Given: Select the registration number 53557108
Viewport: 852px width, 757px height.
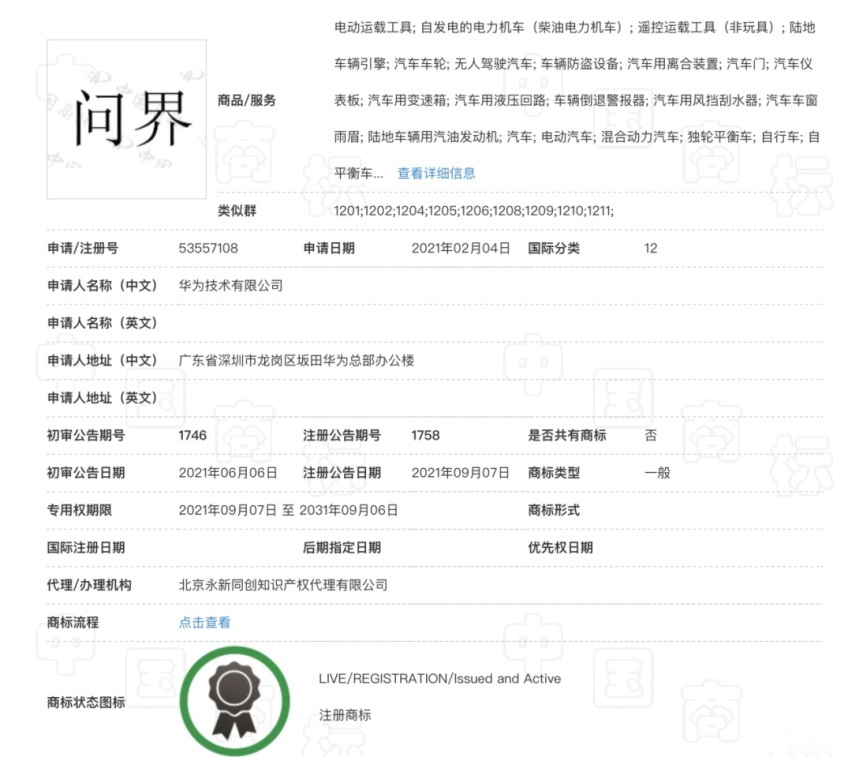Looking at the screenshot, I should click(x=208, y=248).
